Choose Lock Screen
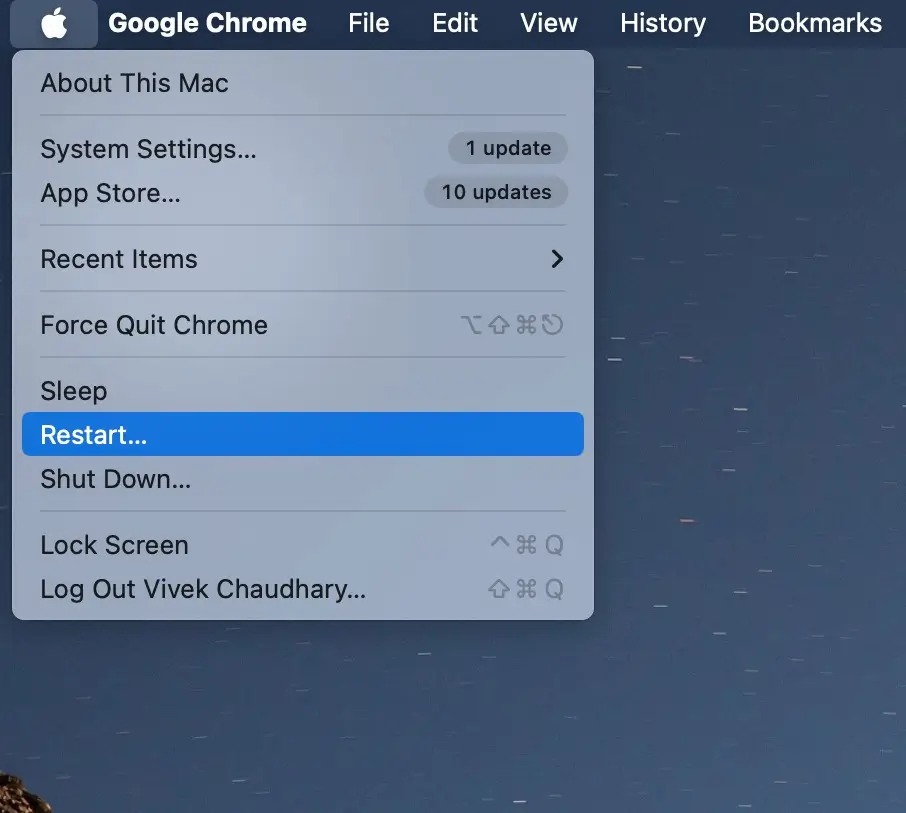 303,544
